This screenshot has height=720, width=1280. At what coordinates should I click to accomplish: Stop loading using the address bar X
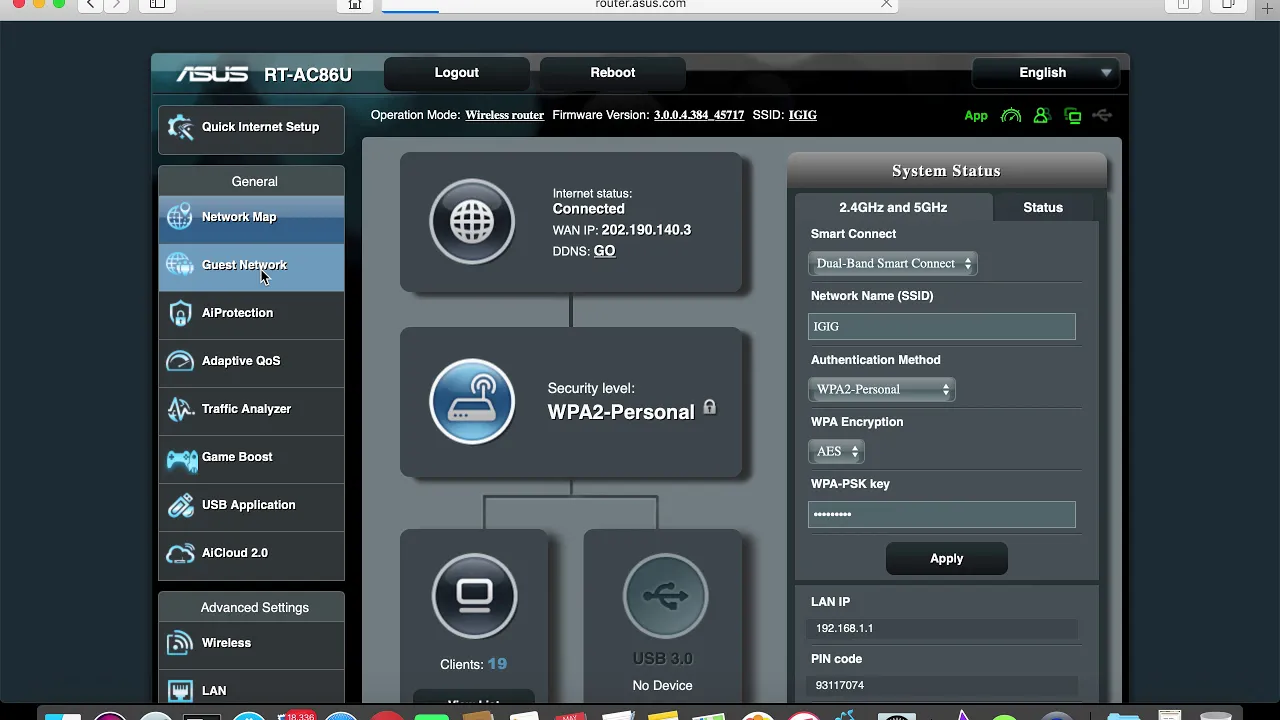(886, 4)
